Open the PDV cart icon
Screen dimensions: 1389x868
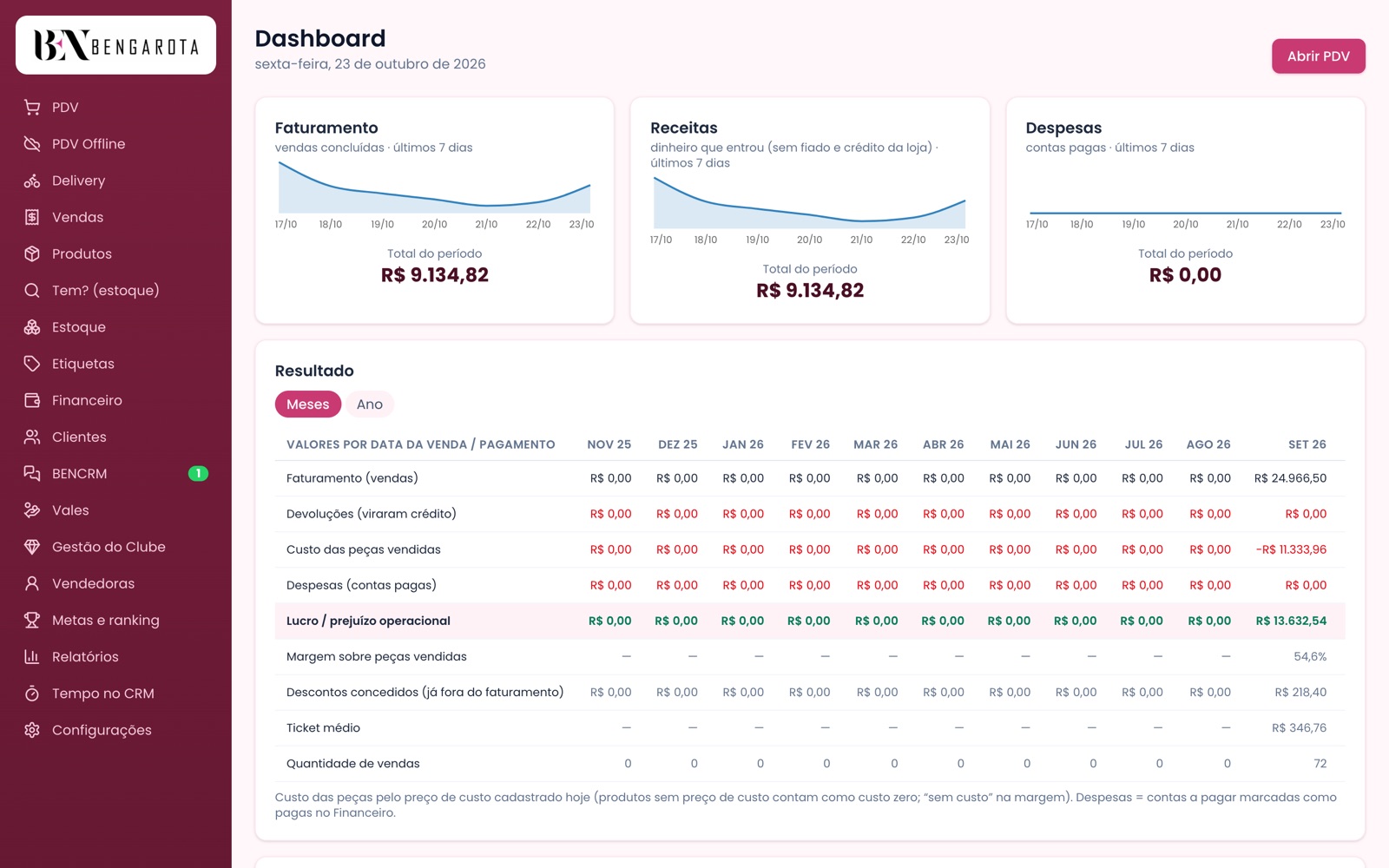tap(32, 108)
